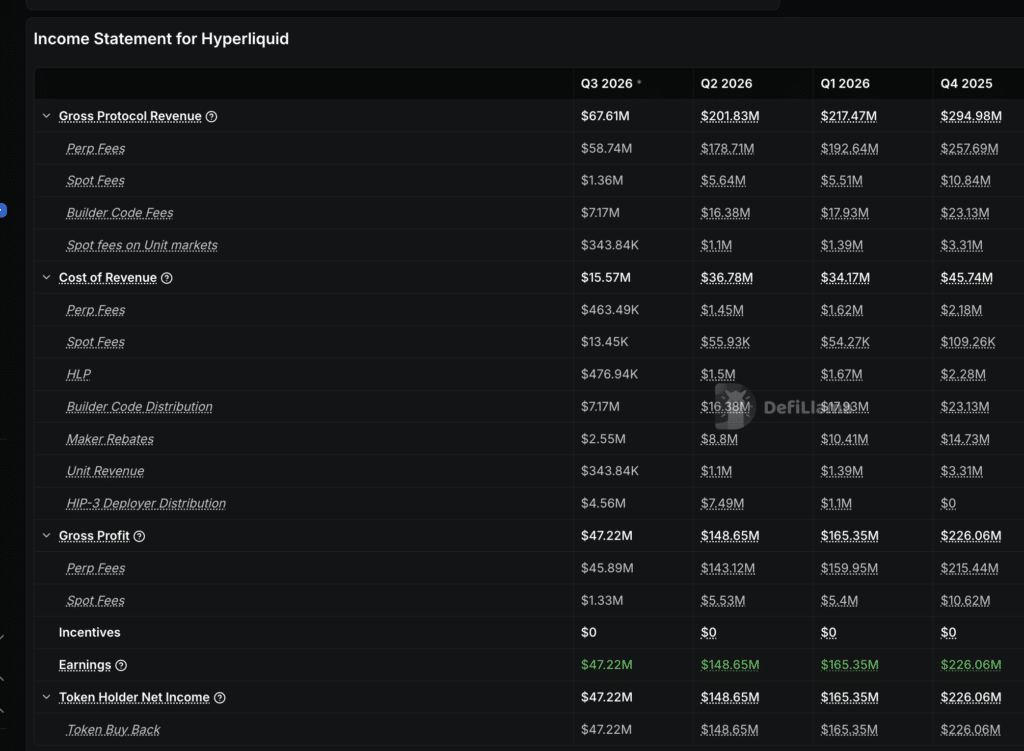Viewport: 1024px width, 751px height.
Task: Click the $15.57M Cost of Revenue value
Action: (606, 278)
